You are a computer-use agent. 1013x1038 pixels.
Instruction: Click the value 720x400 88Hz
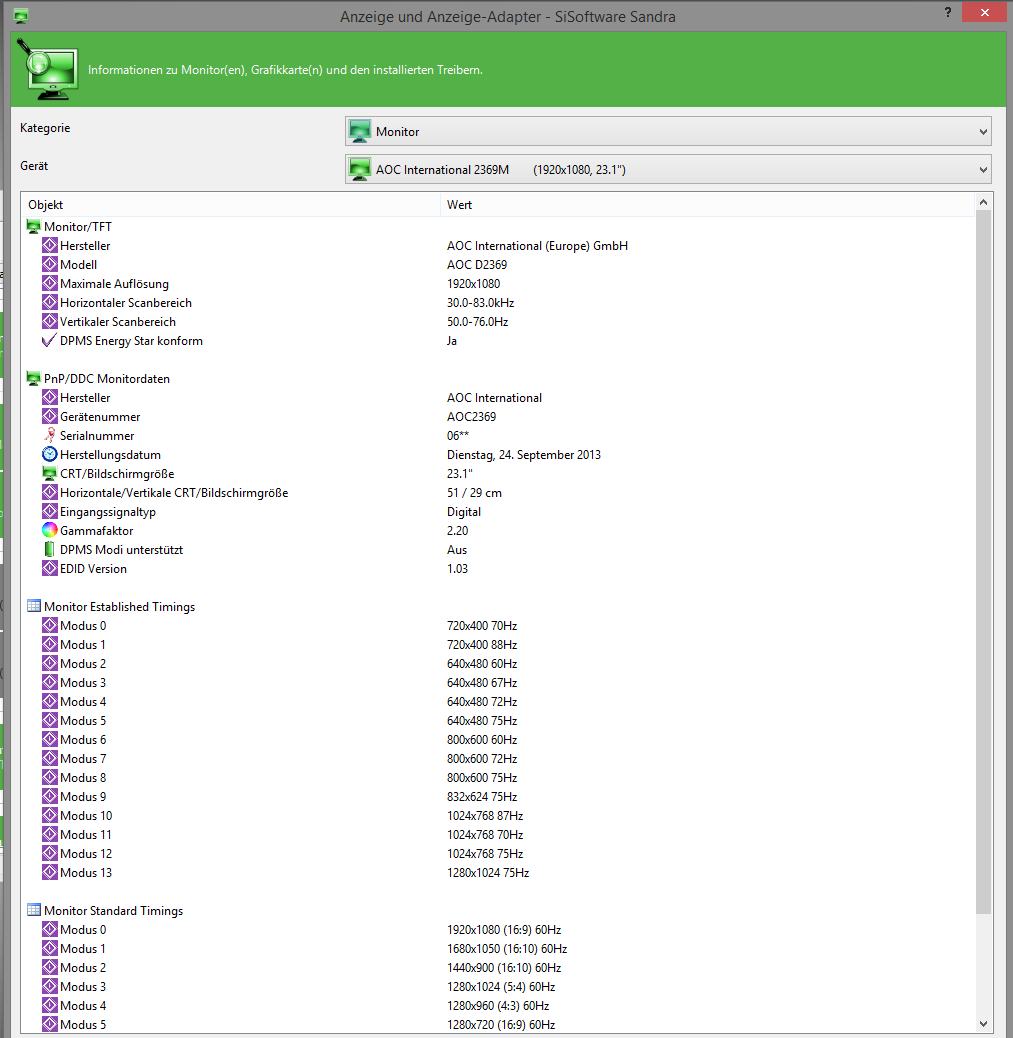pyautogui.click(x=482, y=645)
